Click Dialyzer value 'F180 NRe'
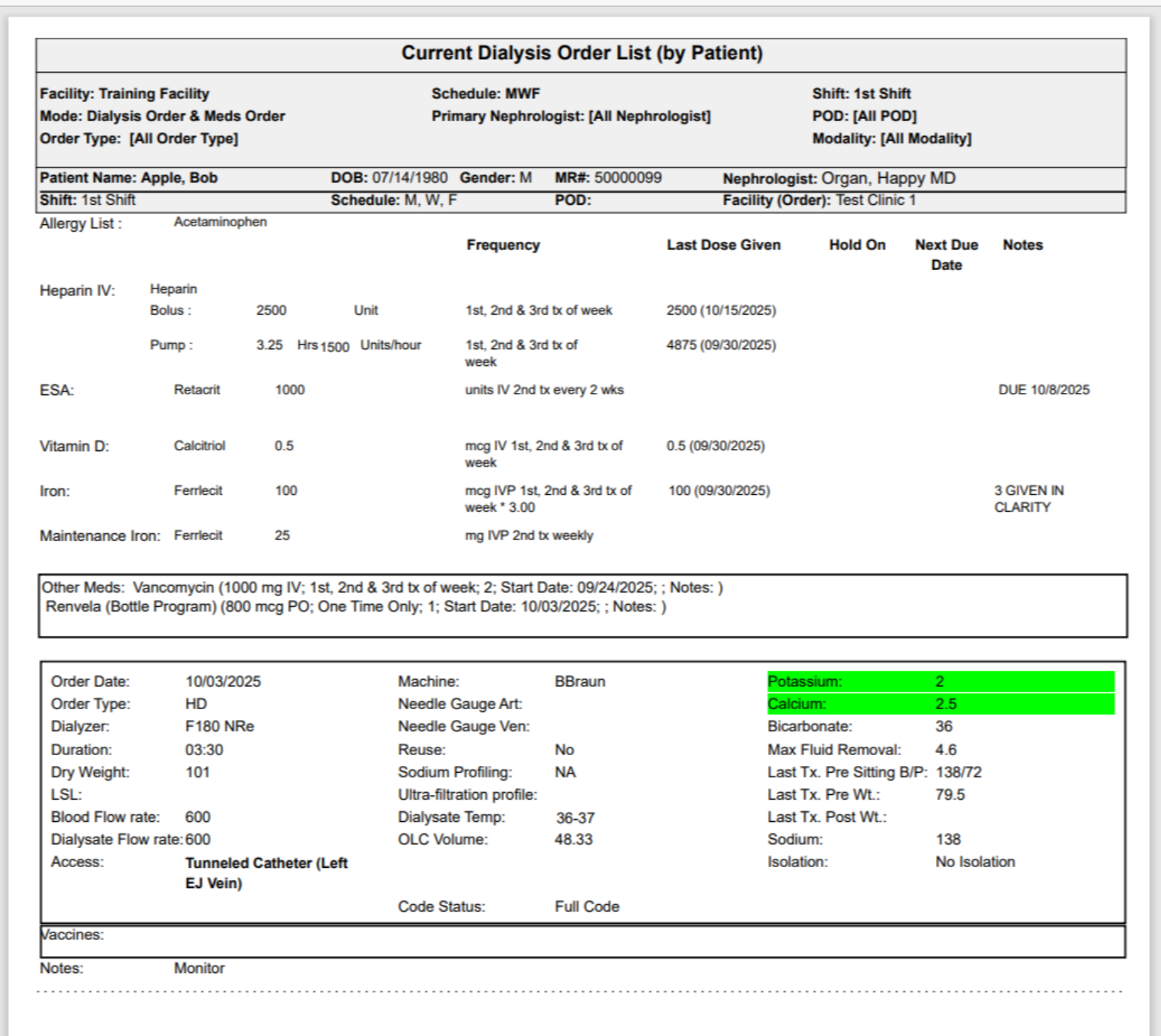This screenshot has height=1036, width=1161. 219,726
